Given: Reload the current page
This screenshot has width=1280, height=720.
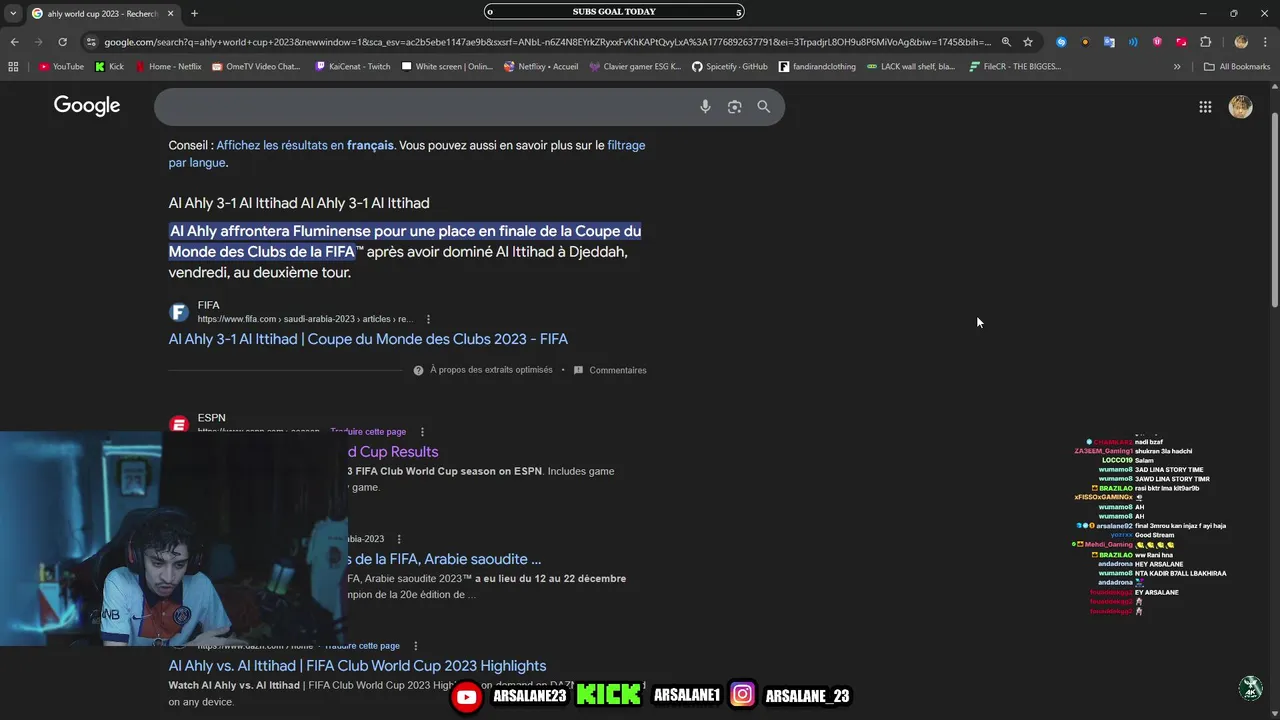Looking at the screenshot, I should click(x=62, y=42).
